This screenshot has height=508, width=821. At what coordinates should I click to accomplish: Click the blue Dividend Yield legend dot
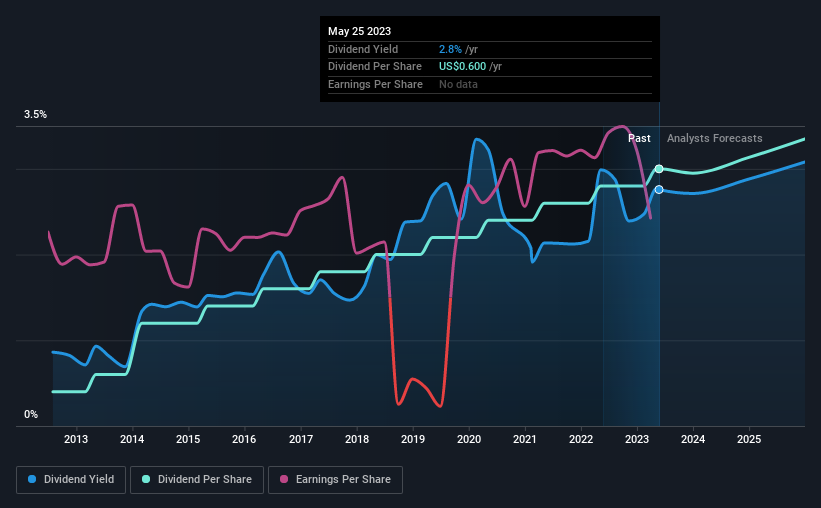[32, 479]
